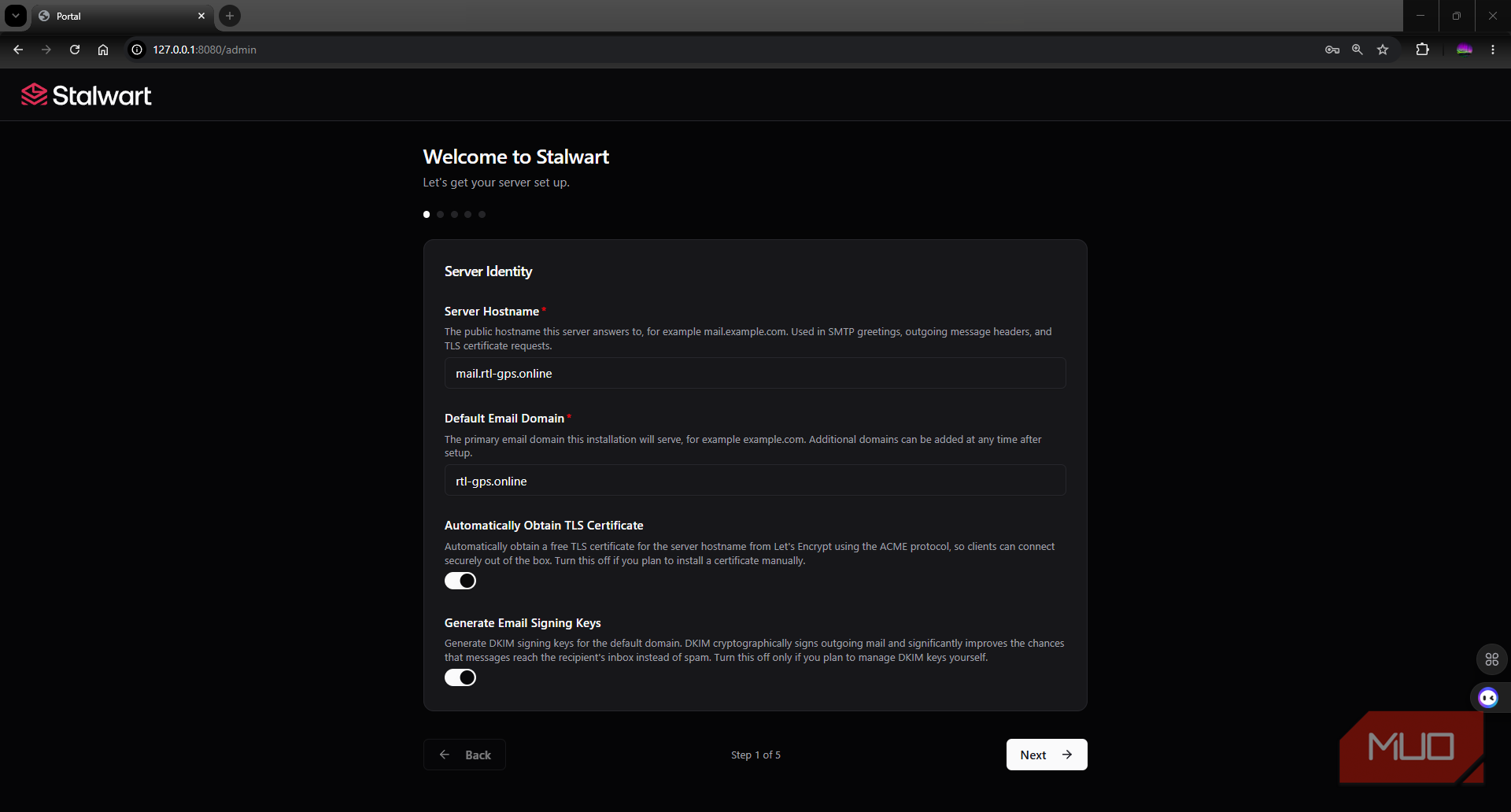Open the zoom magnifier icon
The height and width of the screenshot is (812, 1511).
point(1358,50)
